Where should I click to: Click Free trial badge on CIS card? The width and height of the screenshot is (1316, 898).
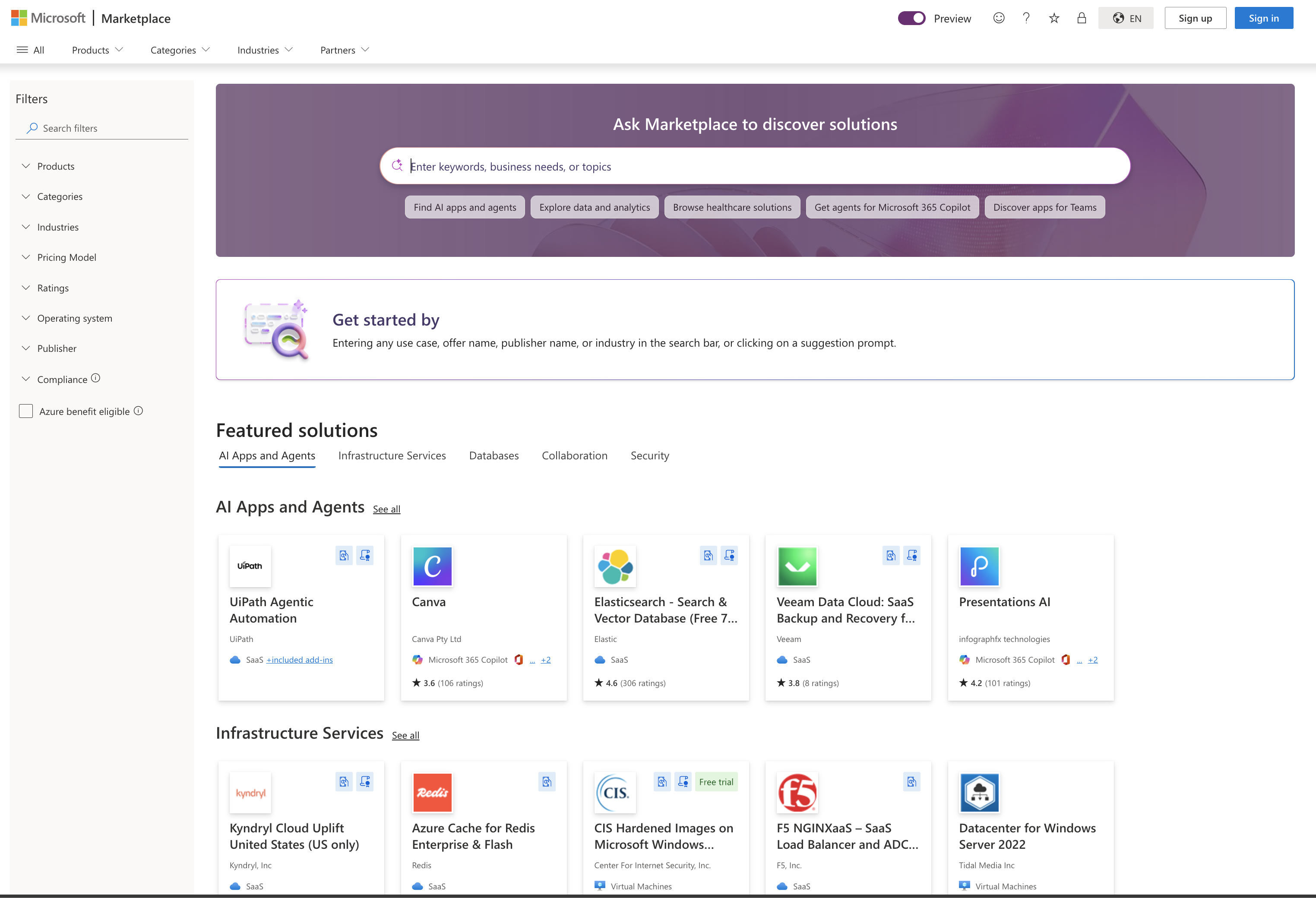pos(716,782)
